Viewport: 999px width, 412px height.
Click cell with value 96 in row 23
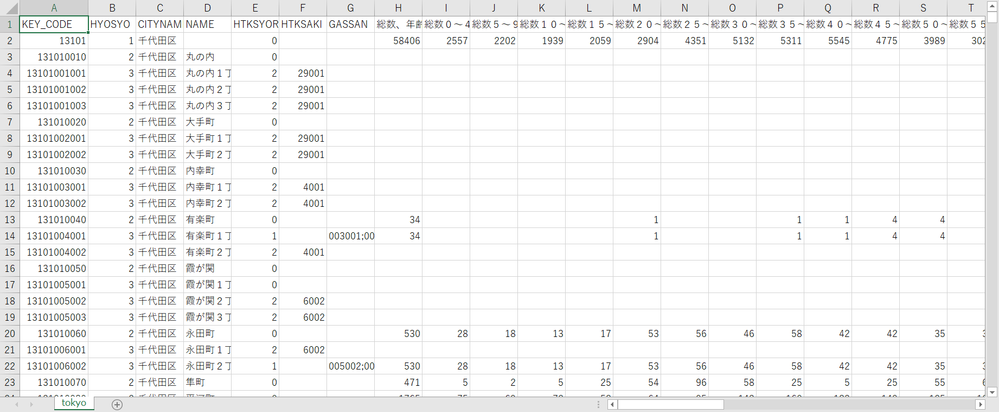[685, 383]
